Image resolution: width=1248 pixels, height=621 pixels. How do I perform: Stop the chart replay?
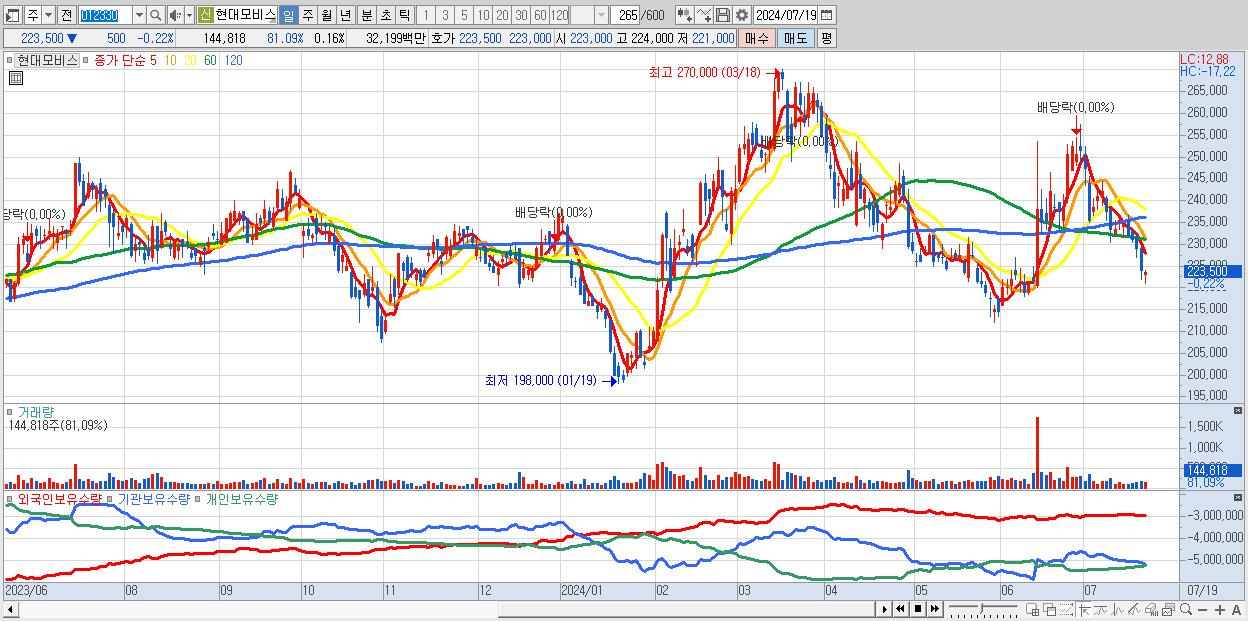tap(917, 609)
